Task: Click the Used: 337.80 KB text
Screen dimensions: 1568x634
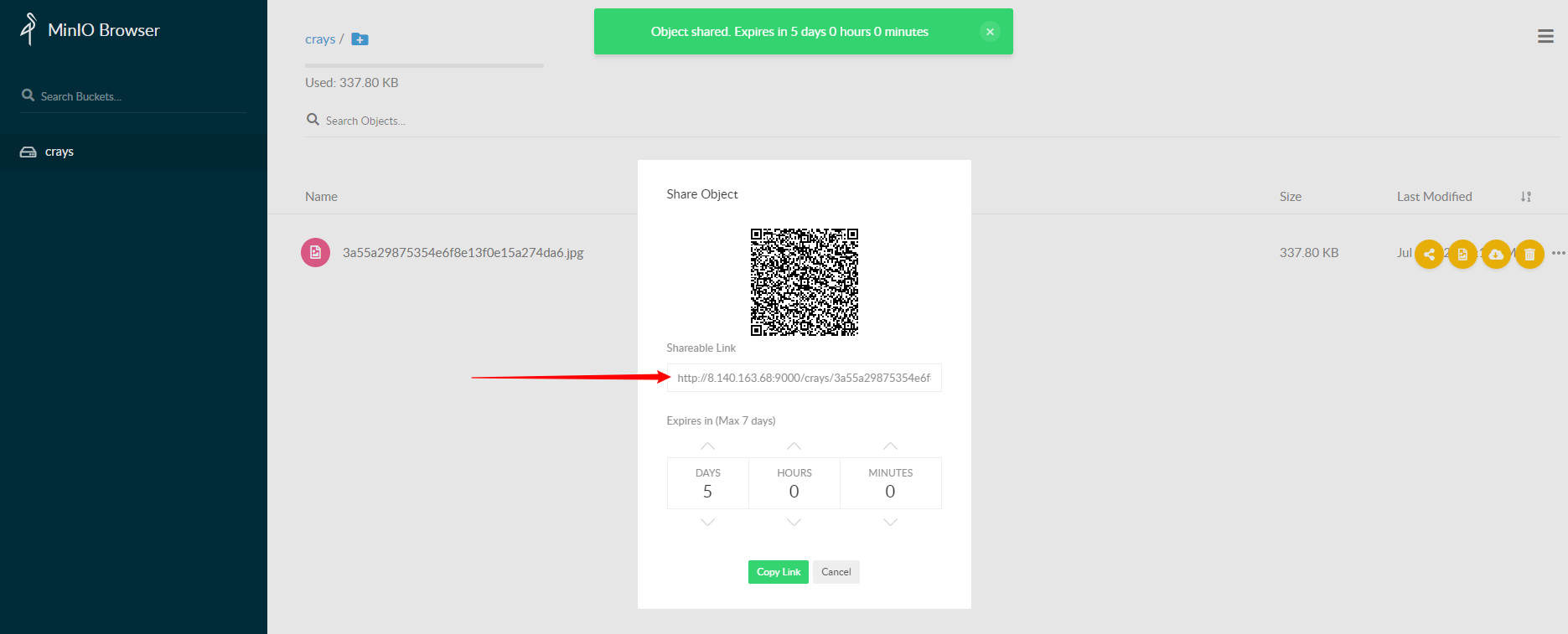Action: (x=352, y=83)
